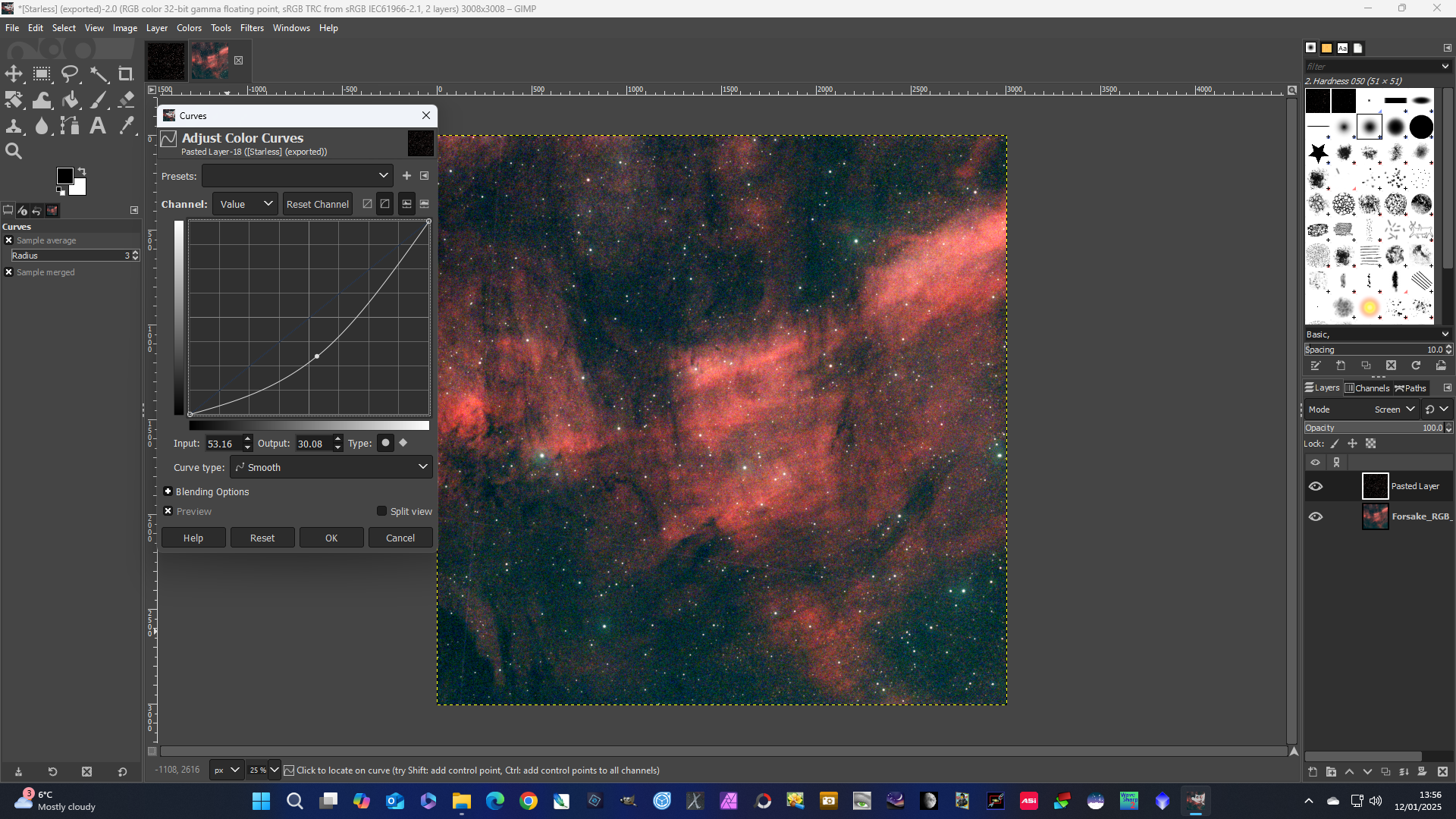
Task: Click the black foreground color swatch
Action: click(x=65, y=176)
